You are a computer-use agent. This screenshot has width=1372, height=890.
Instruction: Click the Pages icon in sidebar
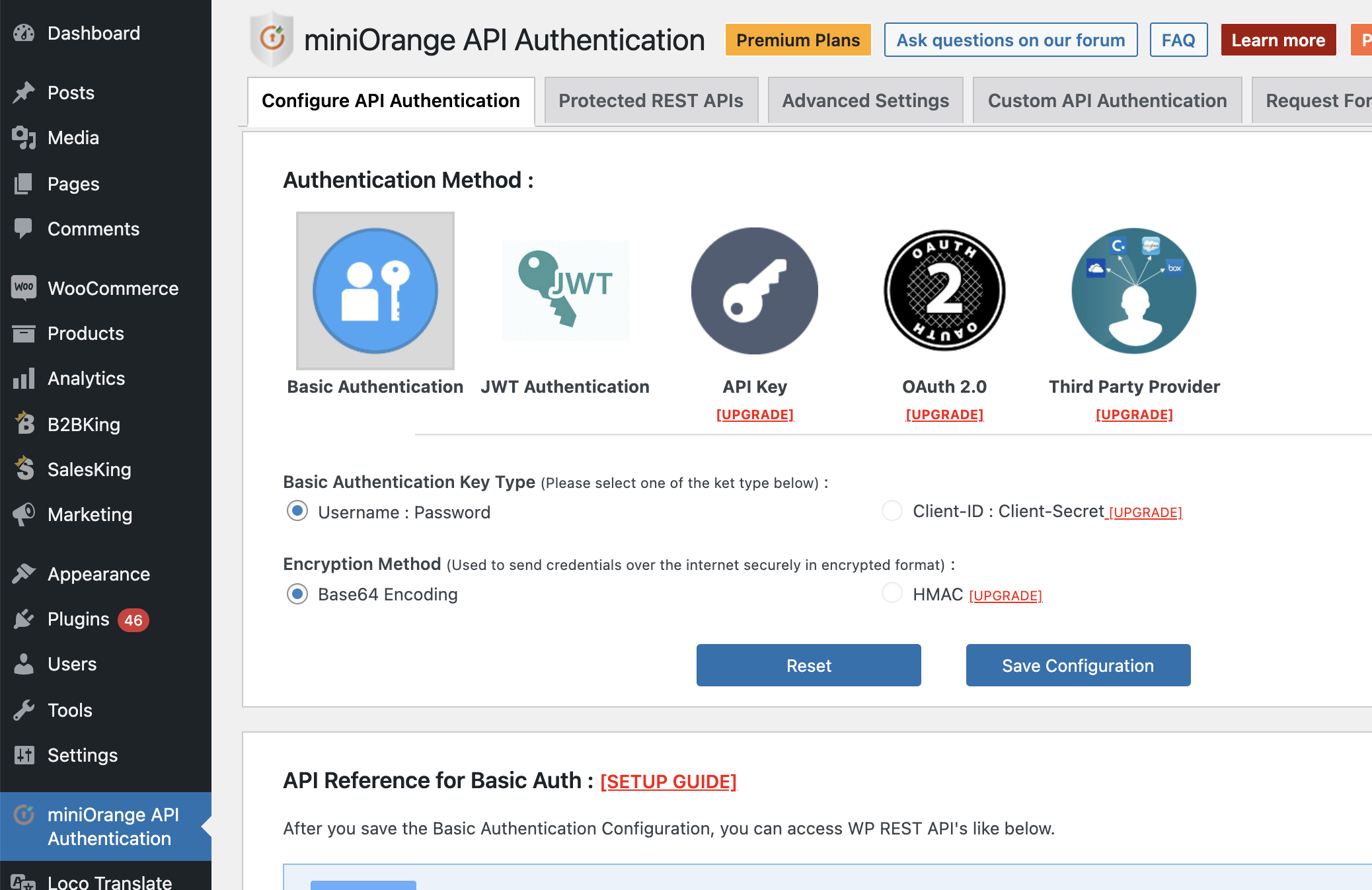pos(24,184)
